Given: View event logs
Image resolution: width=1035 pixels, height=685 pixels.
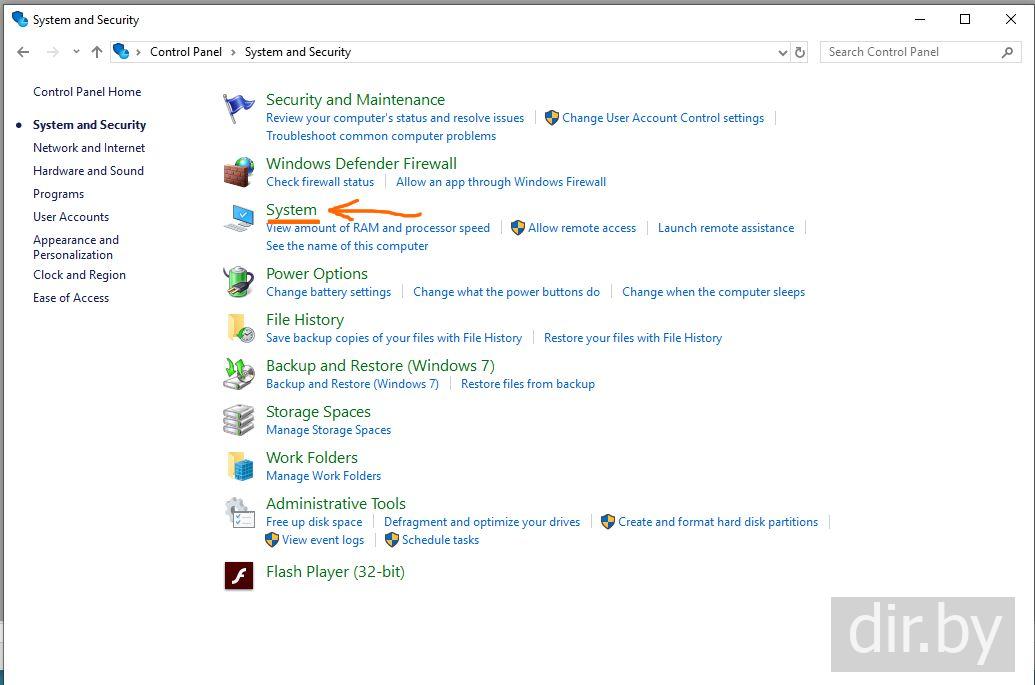Looking at the screenshot, I should (x=323, y=540).
